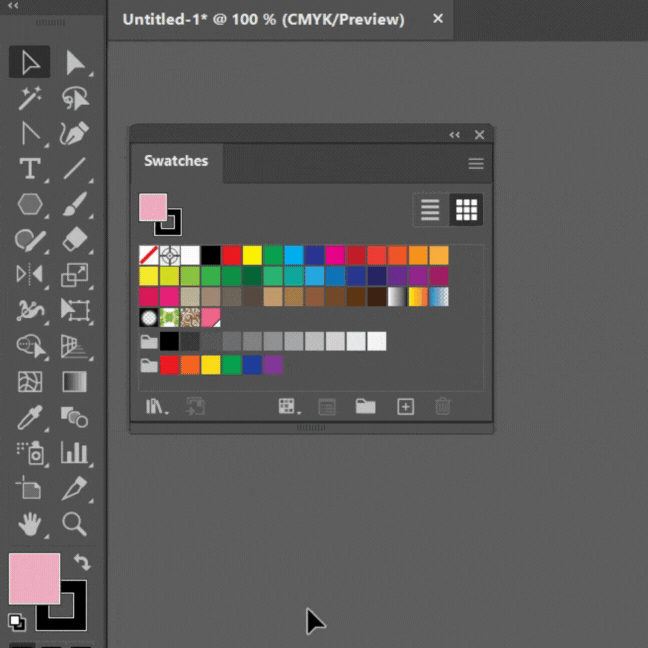Image resolution: width=648 pixels, height=648 pixels.
Task: Switch Swatches panel to list view
Action: point(430,210)
